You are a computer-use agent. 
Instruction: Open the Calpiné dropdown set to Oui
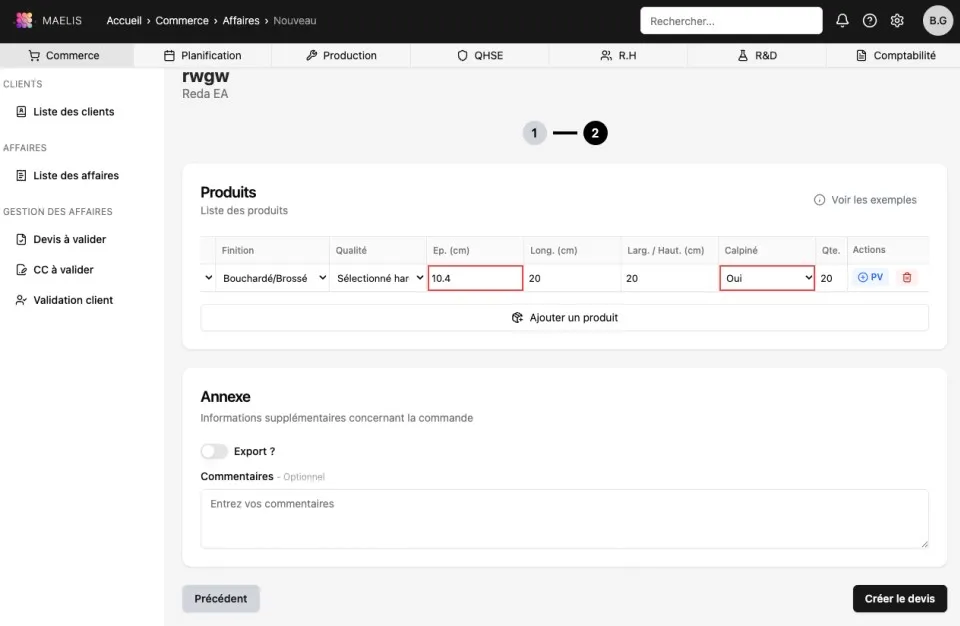tap(767, 278)
